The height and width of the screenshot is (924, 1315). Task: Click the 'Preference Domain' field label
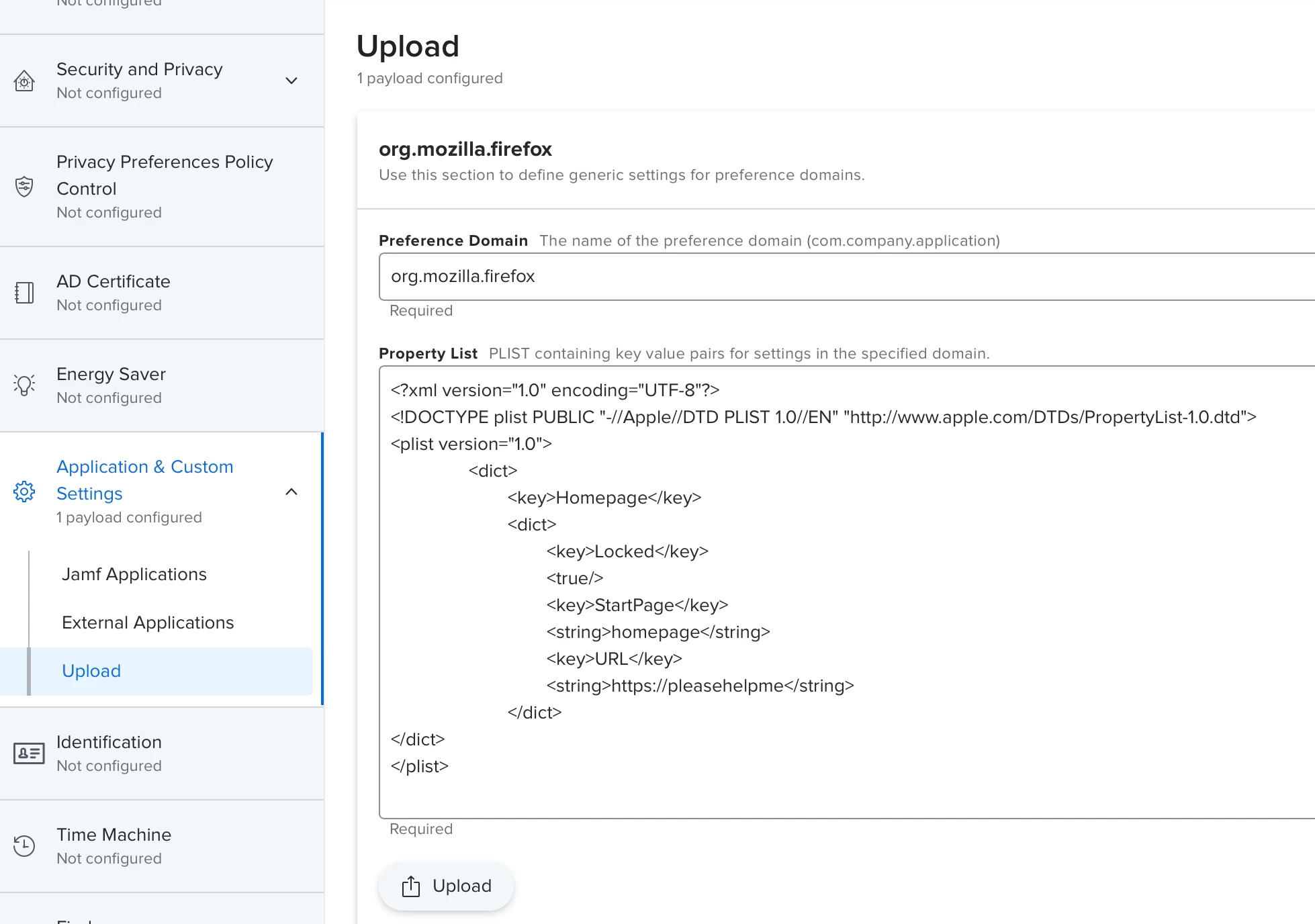click(453, 240)
